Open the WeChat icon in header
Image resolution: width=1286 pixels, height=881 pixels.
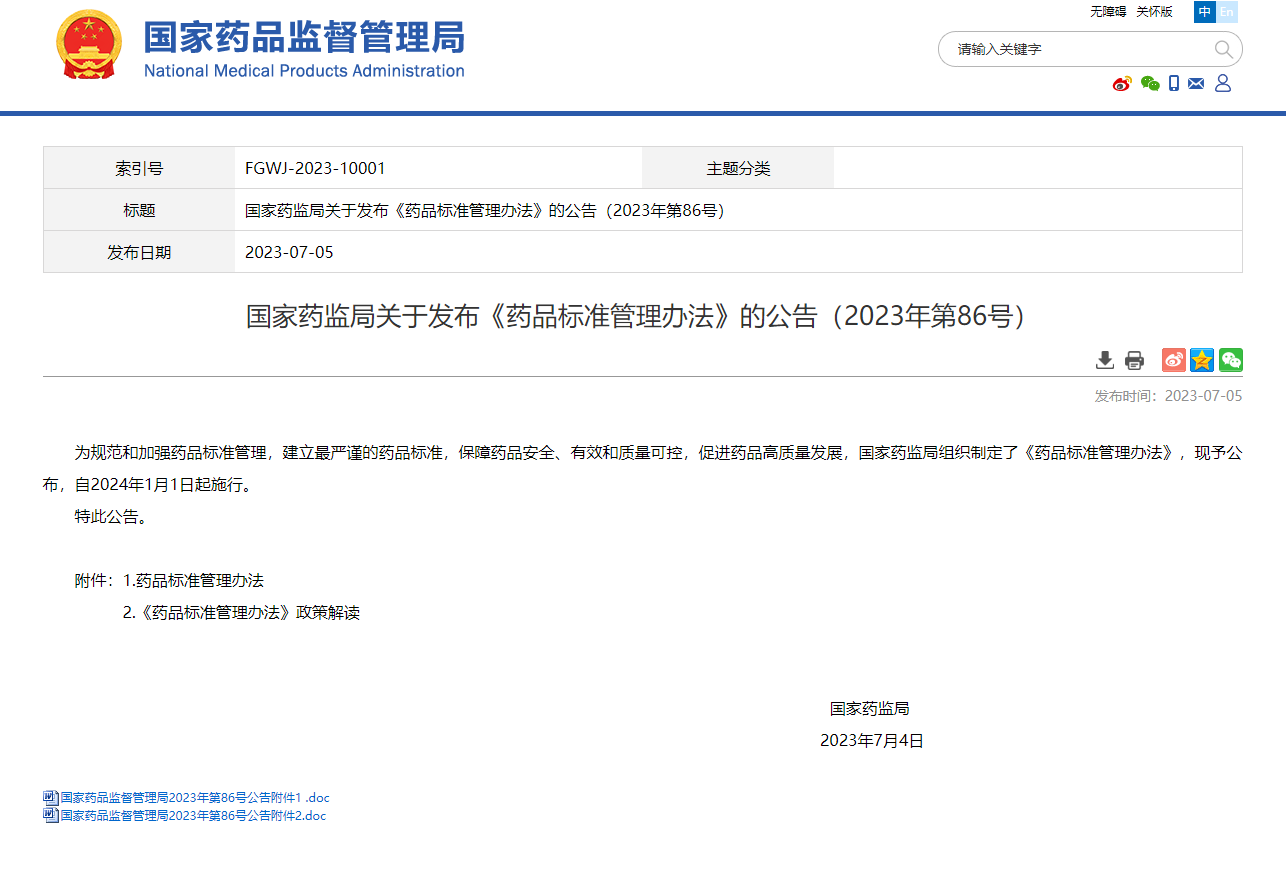(x=1150, y=84)
